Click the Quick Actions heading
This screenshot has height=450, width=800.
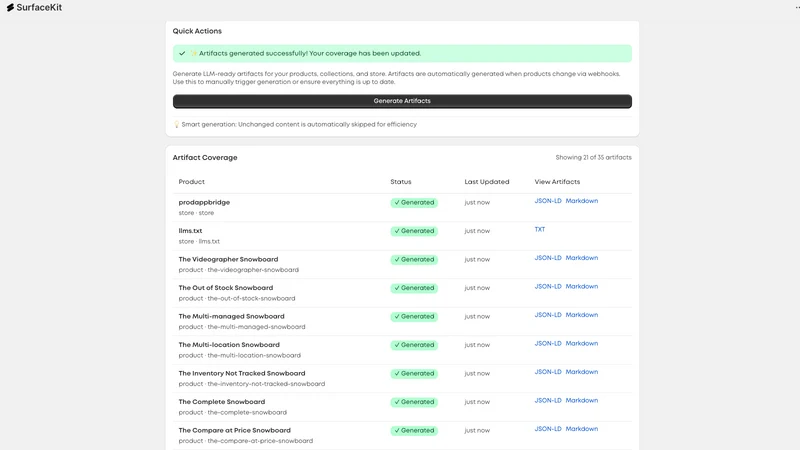click(197, 31)
